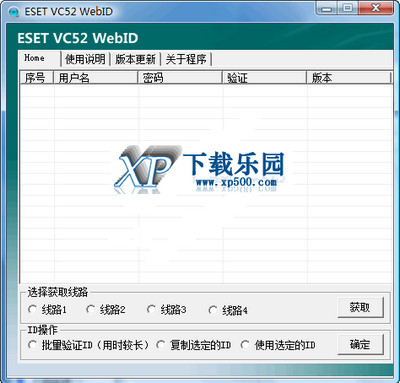Maximize the ESET VC52 WebID window
Screen dimensions: 400x383
(348, 8)
